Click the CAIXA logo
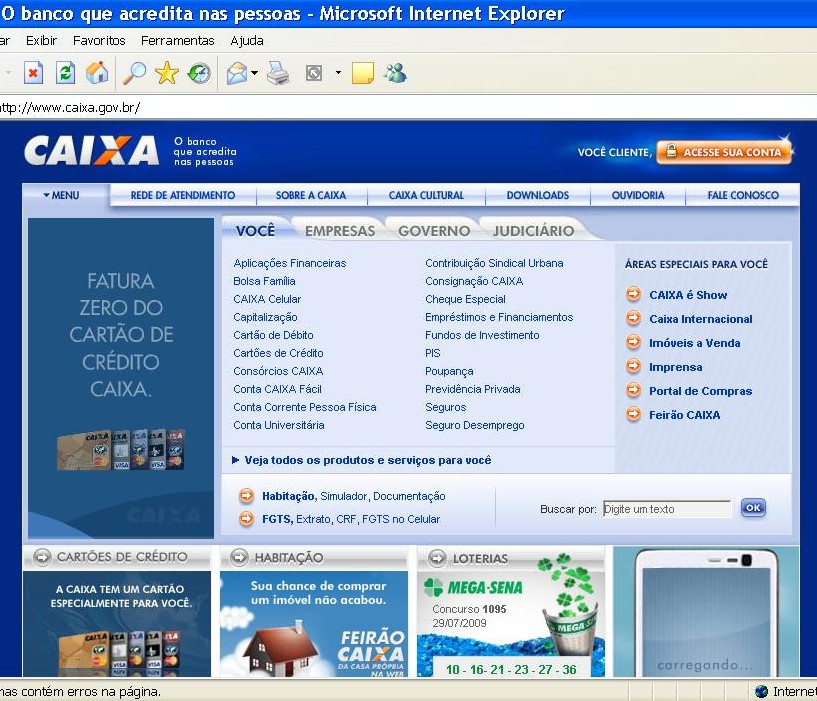 pos(92,151)
